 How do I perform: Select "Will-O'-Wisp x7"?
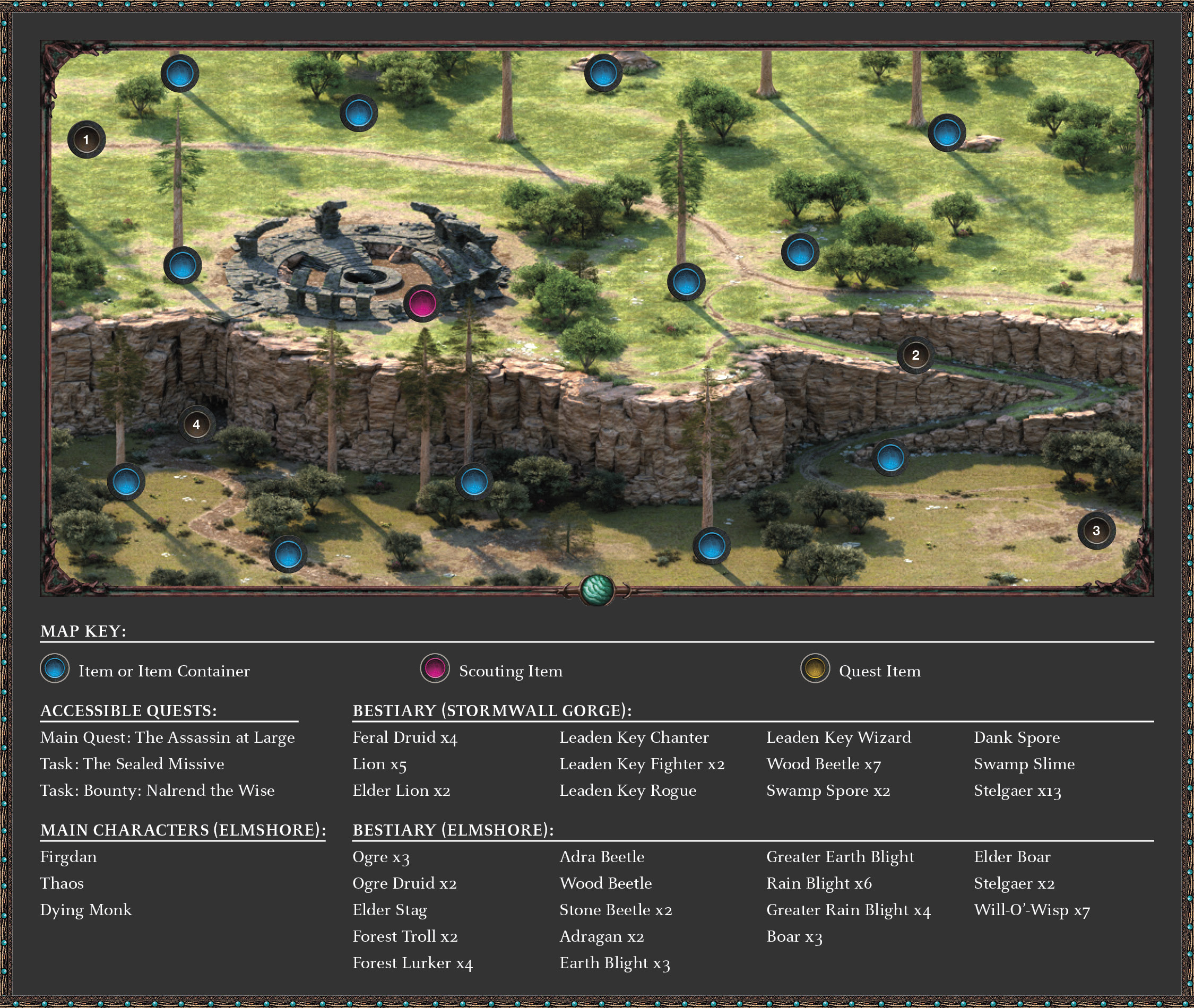coord(1032,910)
